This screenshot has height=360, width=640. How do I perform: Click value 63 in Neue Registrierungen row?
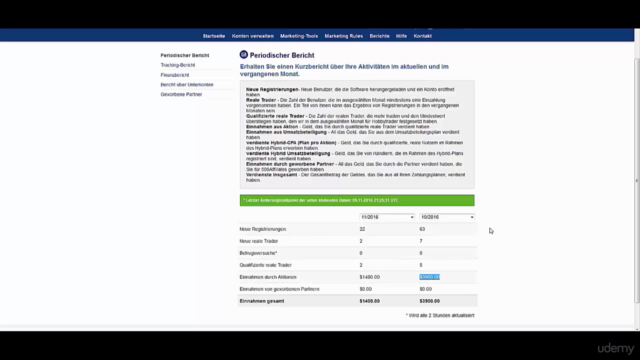click(x=422, y=229)
